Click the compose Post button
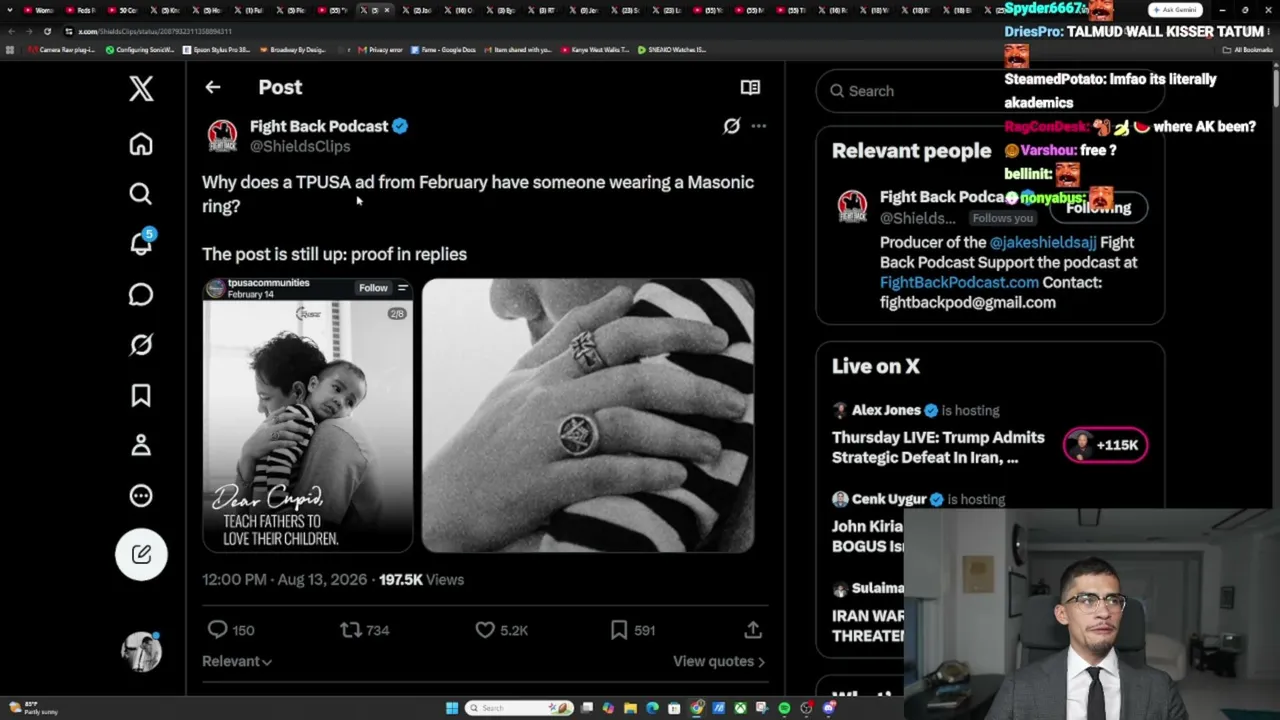This screenshot has width=1280, height=720. 141,554
